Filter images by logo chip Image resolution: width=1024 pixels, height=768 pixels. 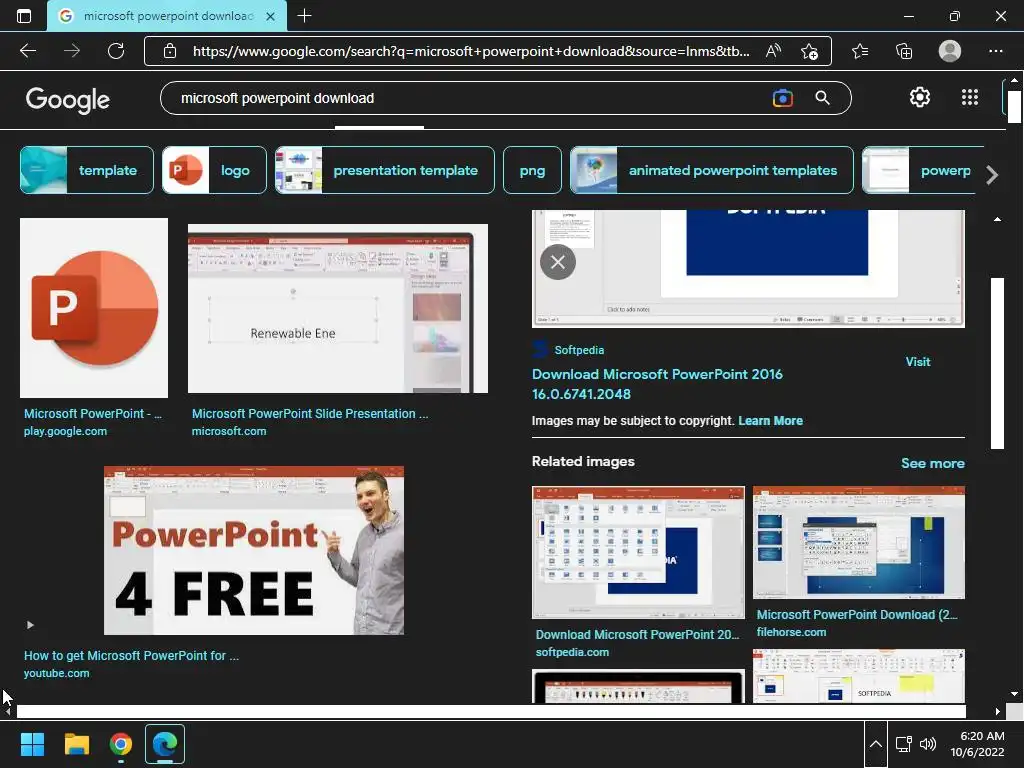click(x=214, y=170)
